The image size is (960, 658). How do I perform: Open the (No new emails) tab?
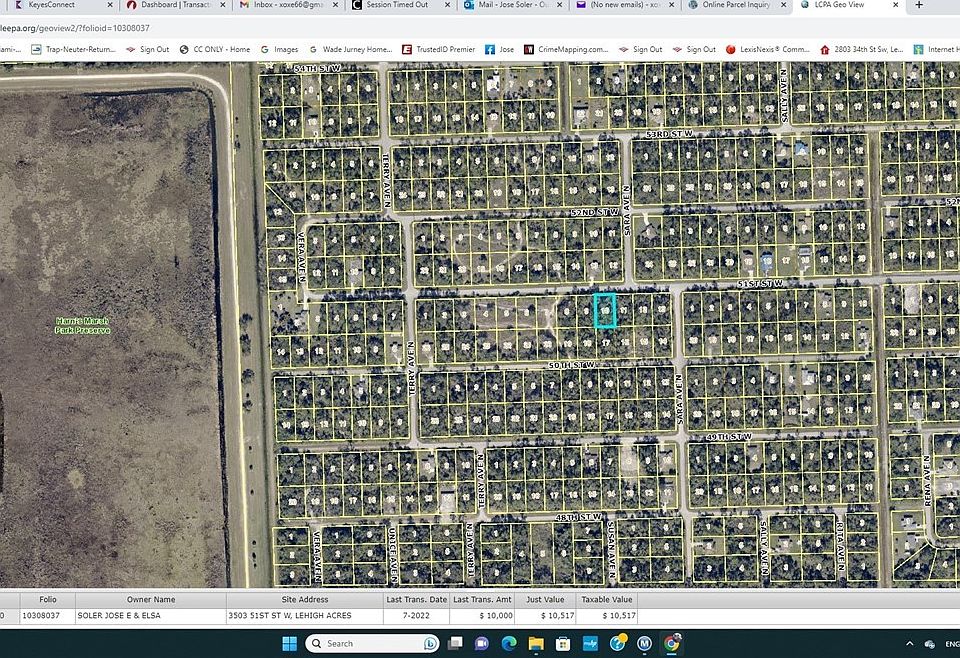point(626,5)
